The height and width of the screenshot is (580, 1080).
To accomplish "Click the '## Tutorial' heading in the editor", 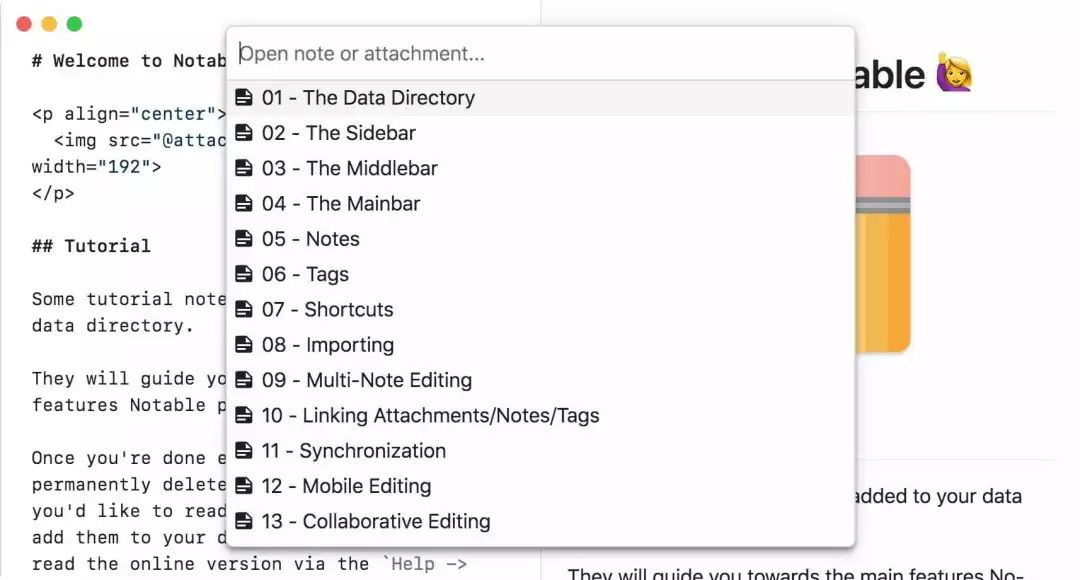I will 91,246.
